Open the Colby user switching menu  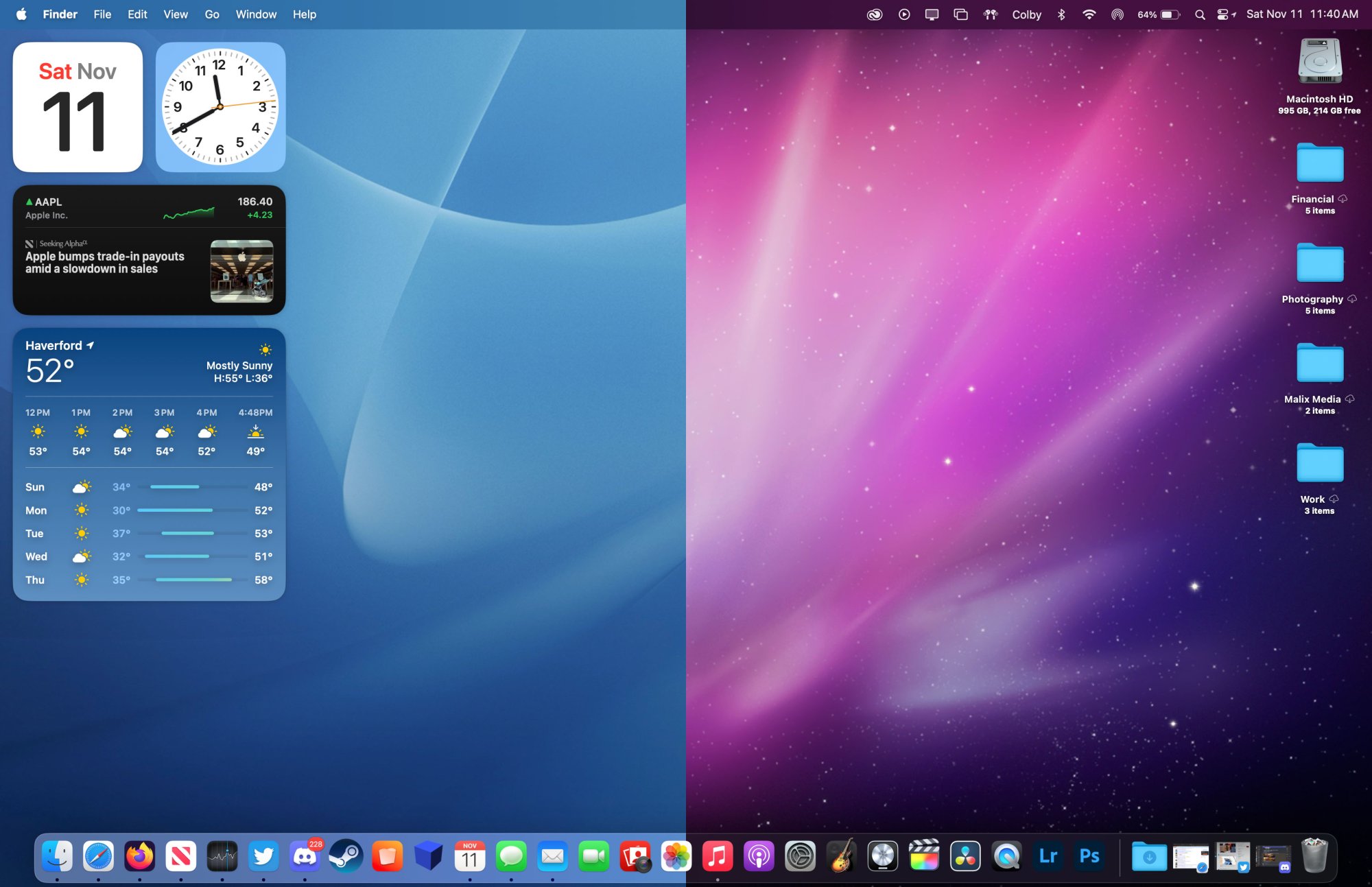point(1026,14)
